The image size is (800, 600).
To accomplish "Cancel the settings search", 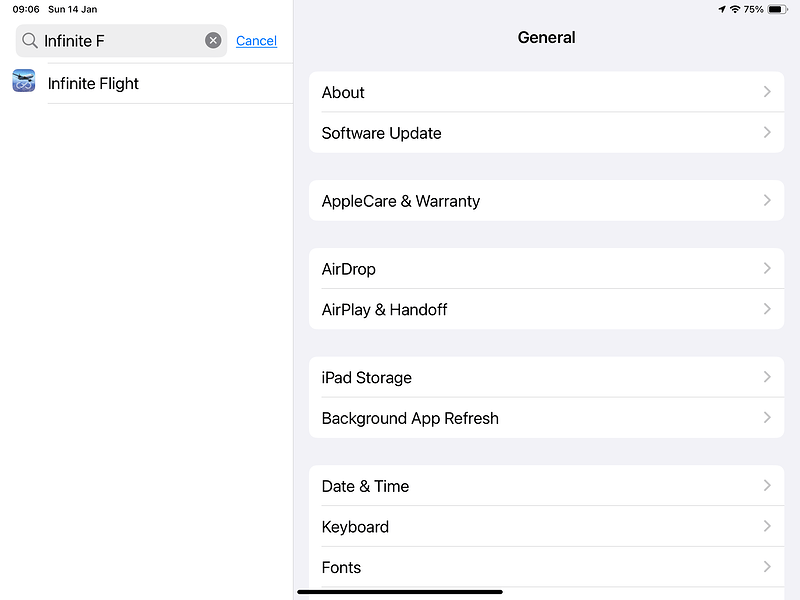I will pyautogui.click(x=256, y=41).
